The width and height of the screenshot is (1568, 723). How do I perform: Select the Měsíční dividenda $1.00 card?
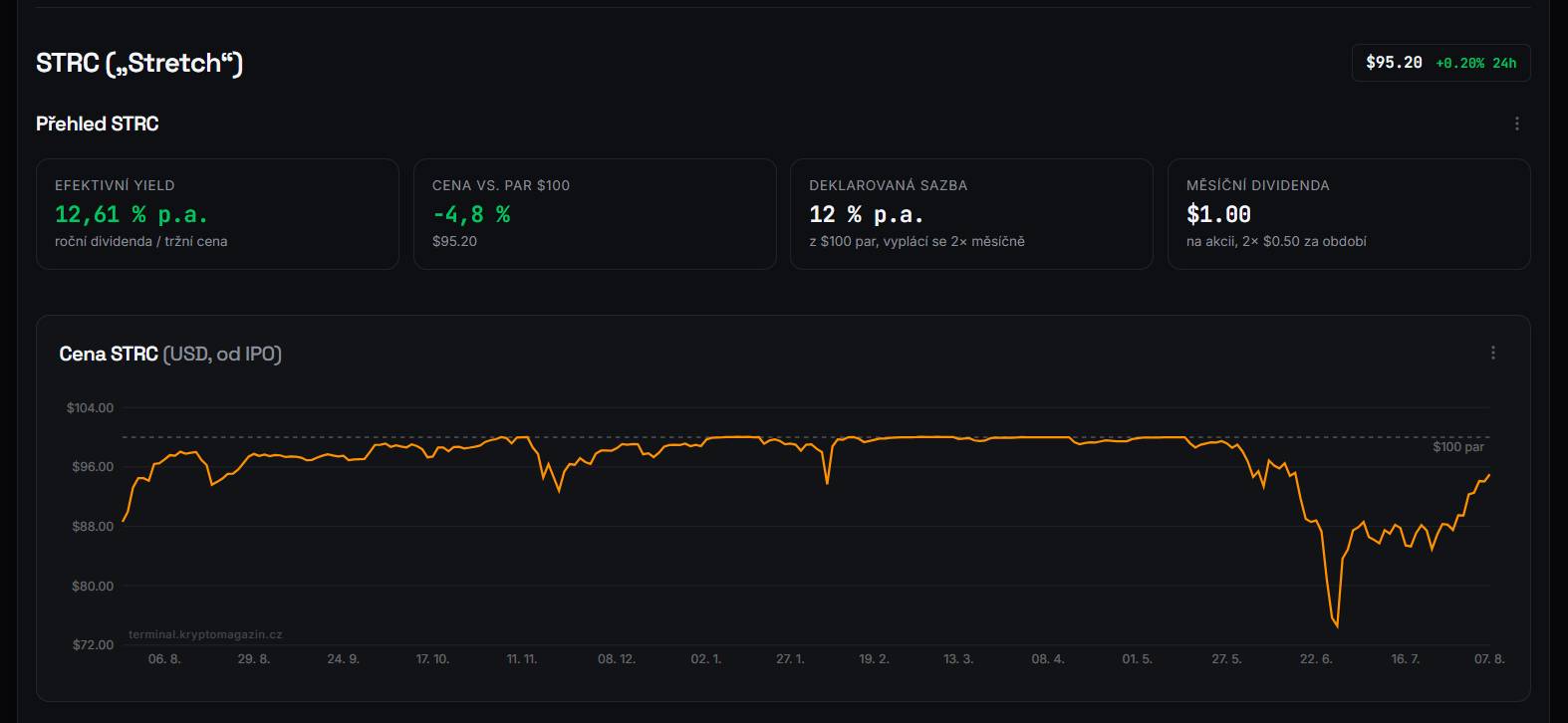coord(1349,214)
